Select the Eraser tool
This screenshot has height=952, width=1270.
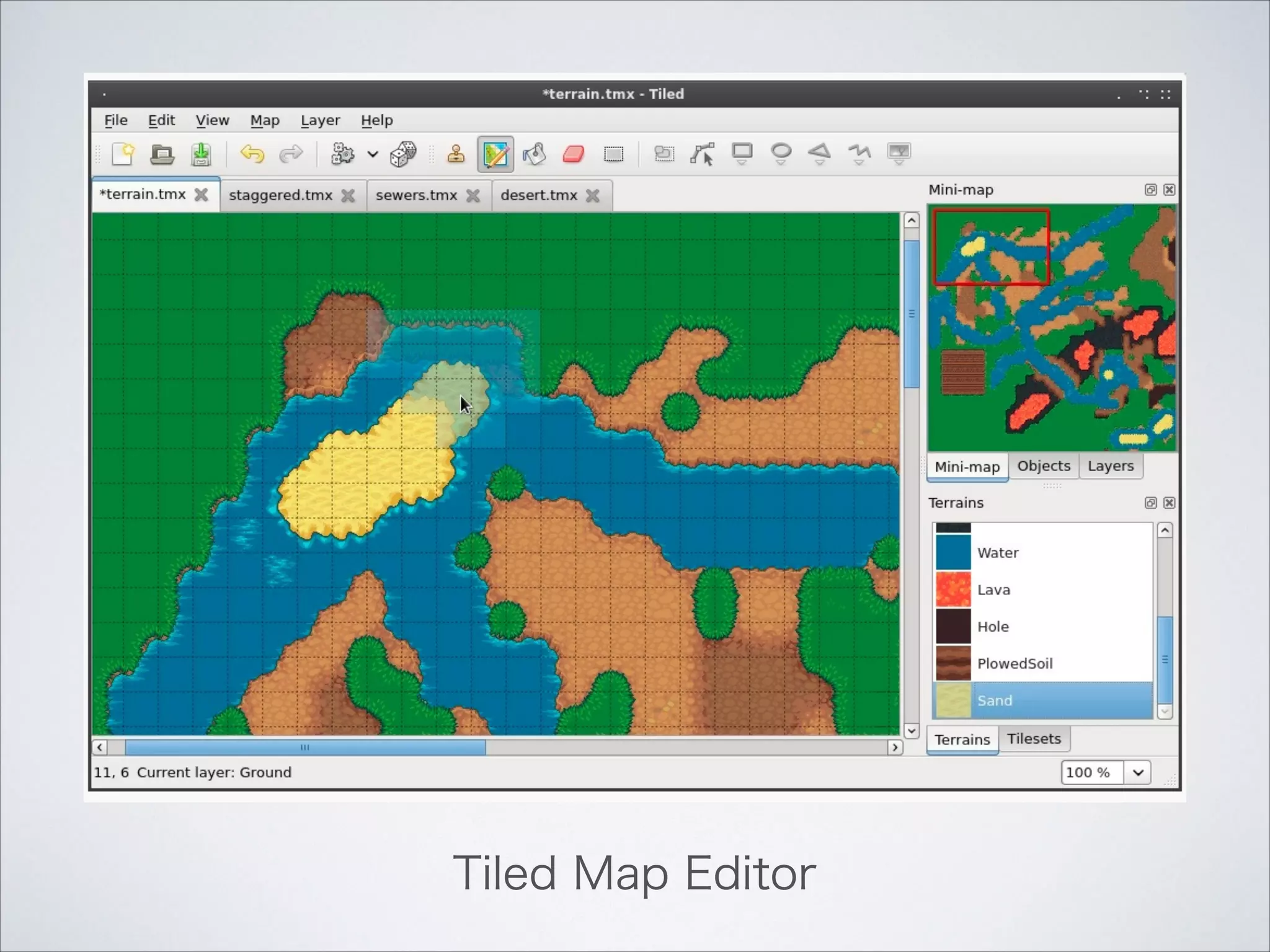[x=574, y=154]
